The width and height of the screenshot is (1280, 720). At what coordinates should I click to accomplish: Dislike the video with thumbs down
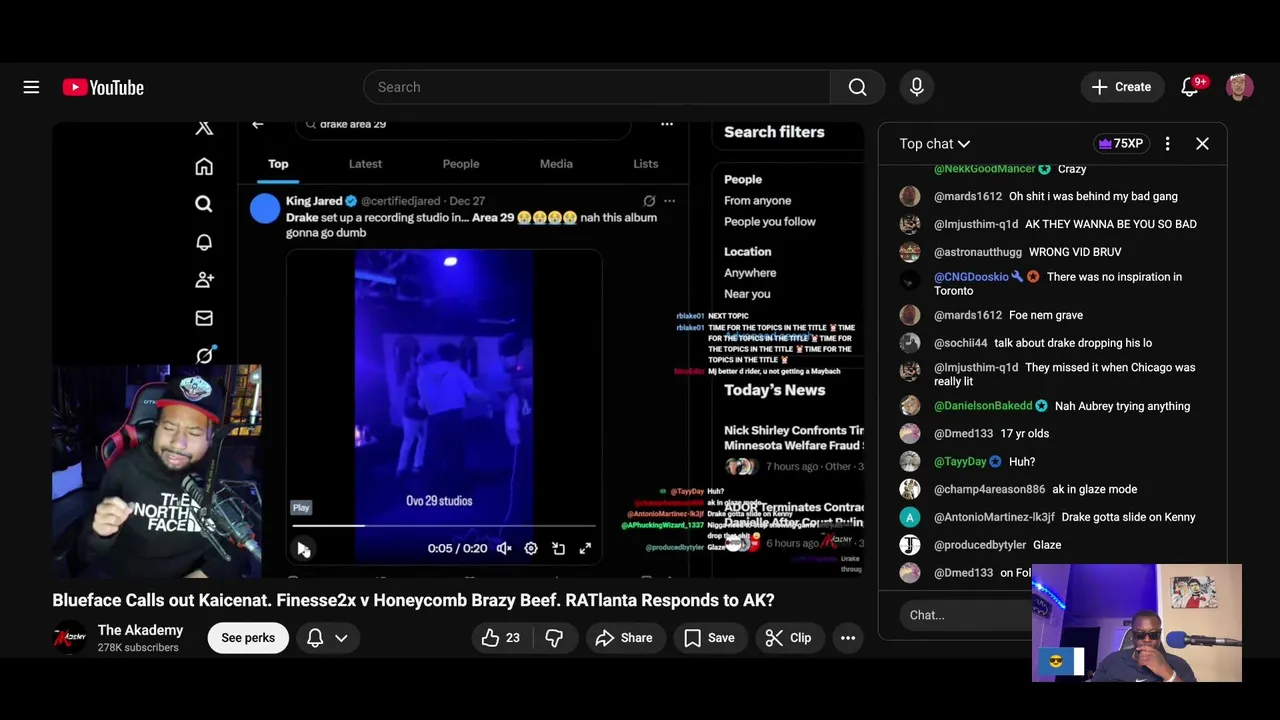coord(554,638)
